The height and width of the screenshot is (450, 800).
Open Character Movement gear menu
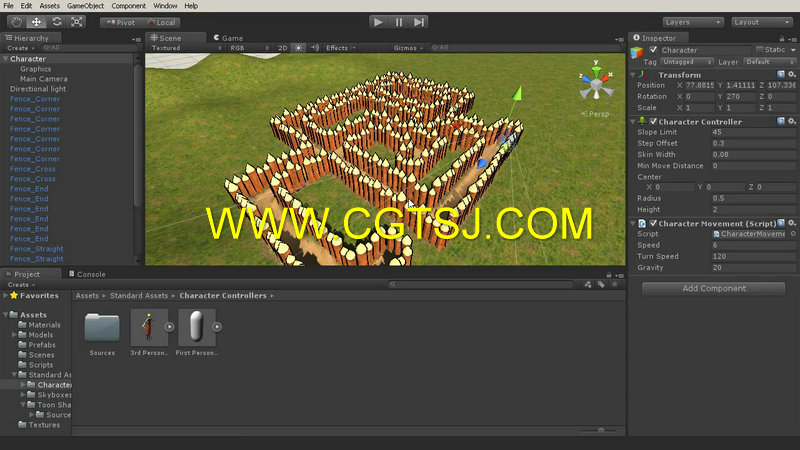pyautogui.click(x=791, y=223)
